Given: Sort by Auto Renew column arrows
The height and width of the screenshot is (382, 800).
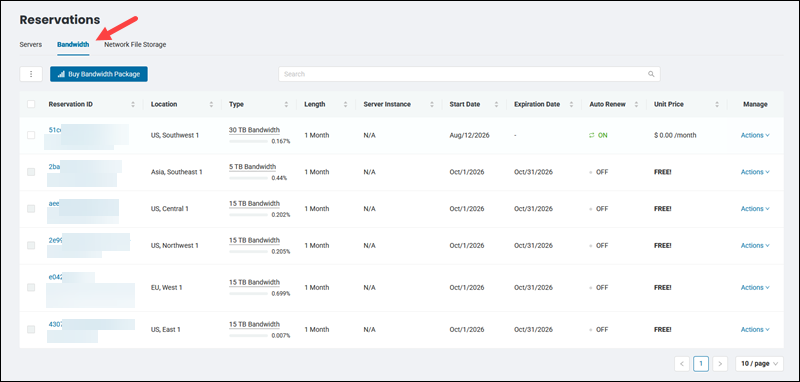Looking at the screenshot, I should point(636,104).
